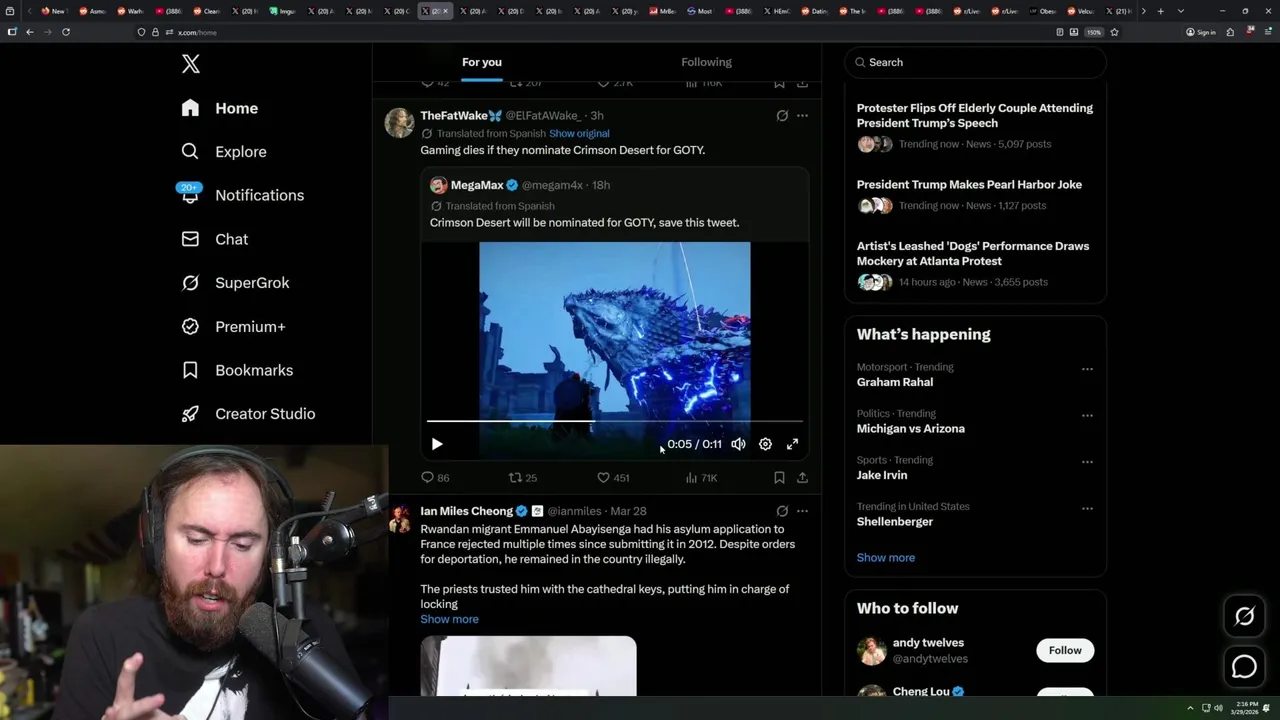1280x720 pixels.
Task: Open more options for Michigan vs Arizona trend
Action: tap(1087, 415)
